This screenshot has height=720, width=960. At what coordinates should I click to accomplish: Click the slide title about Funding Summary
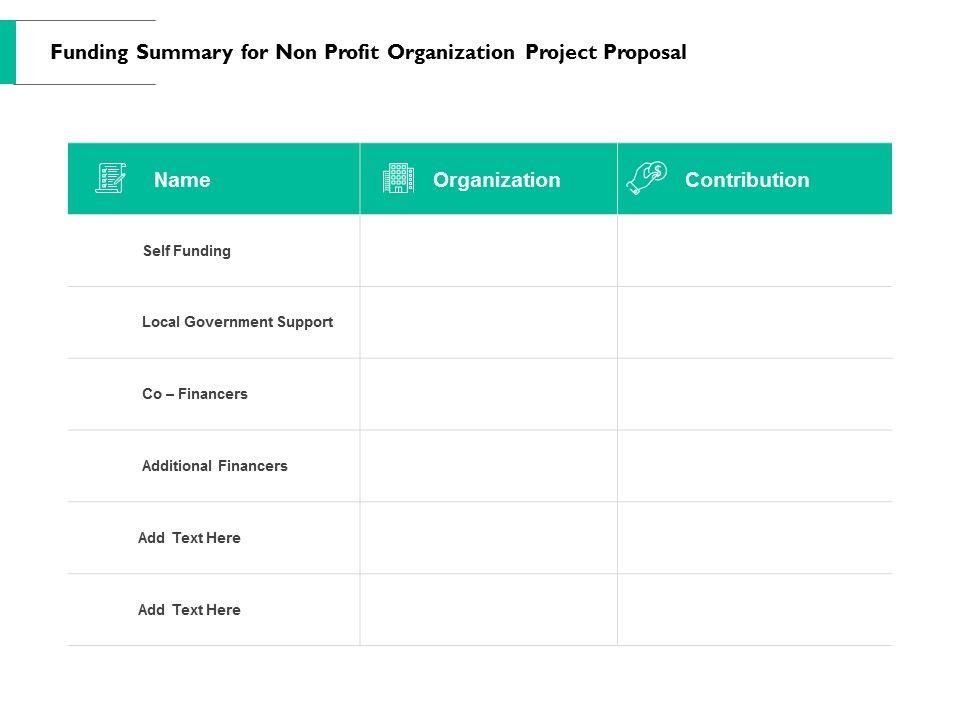click(368, 53)
